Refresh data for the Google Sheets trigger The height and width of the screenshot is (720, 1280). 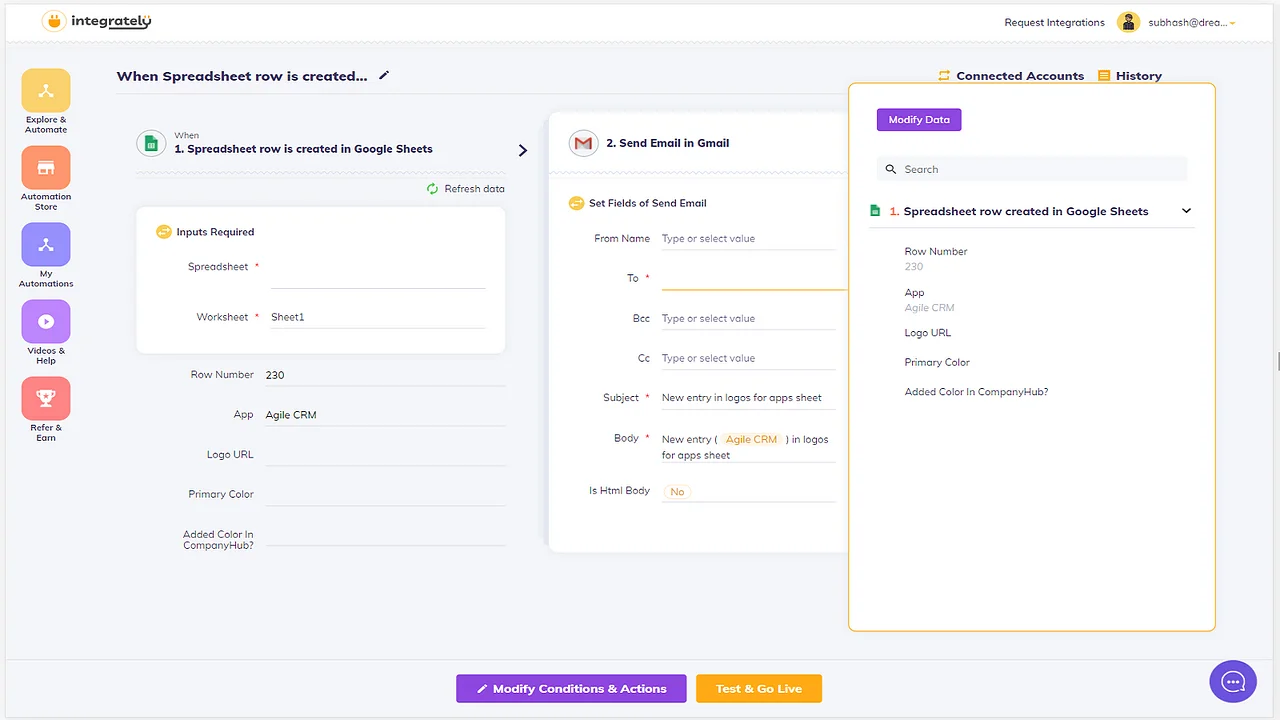[466, 188]
